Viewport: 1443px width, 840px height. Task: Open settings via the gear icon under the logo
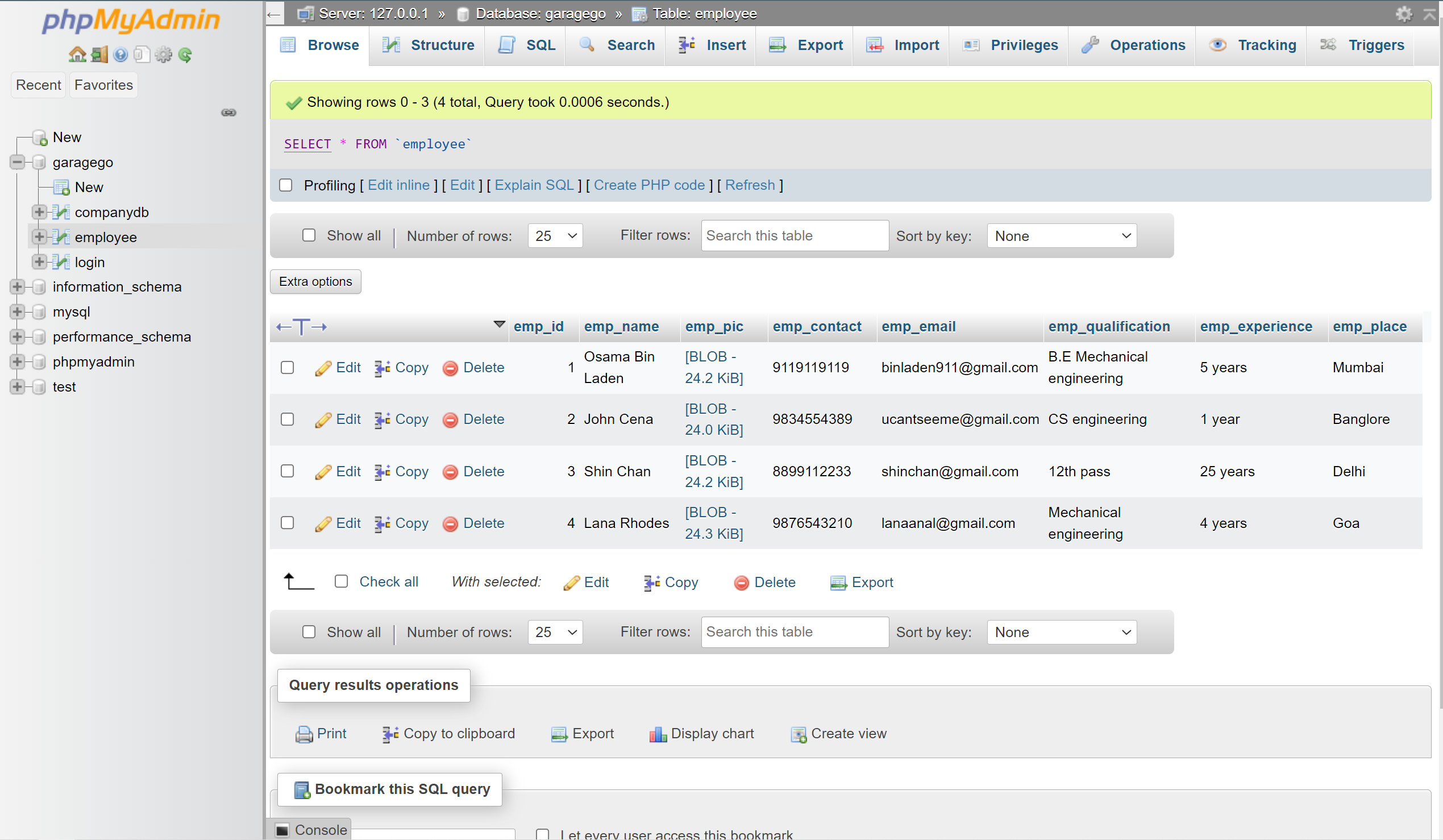point(164,55)
